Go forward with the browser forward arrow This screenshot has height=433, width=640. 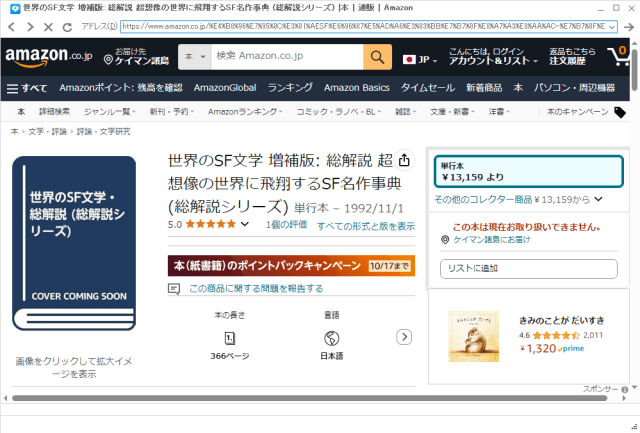(x=30, y=27)
